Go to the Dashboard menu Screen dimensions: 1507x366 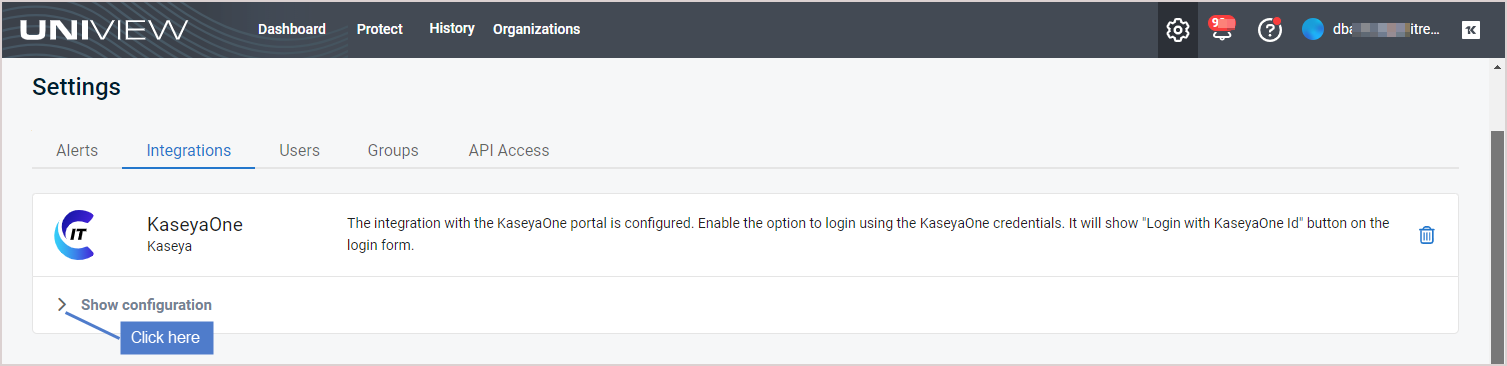(292, 29)
